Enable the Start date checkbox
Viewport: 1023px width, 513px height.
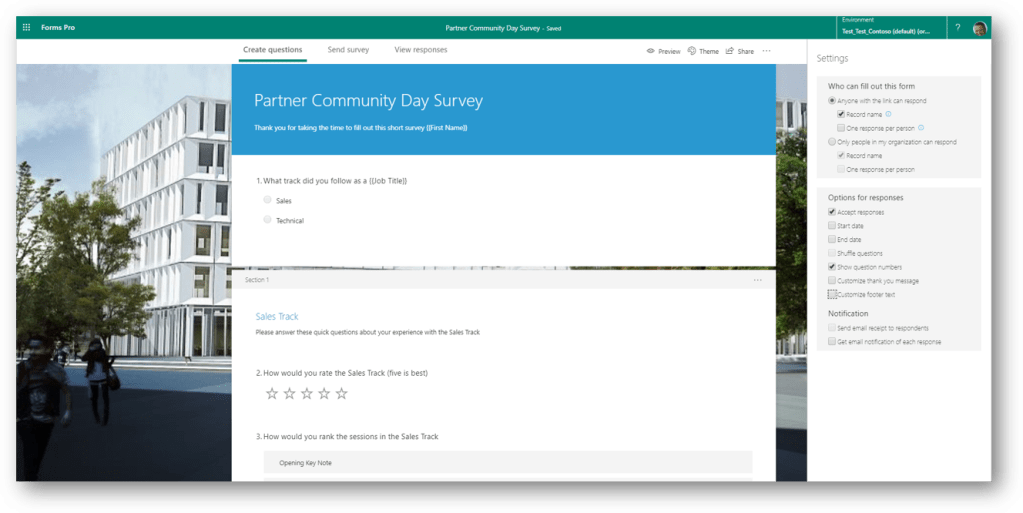coord(832,226)
